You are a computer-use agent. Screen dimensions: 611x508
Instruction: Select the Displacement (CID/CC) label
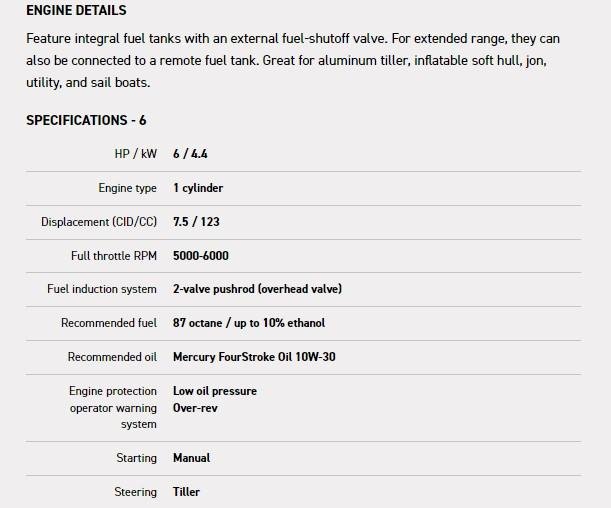[x=99, y=222]
